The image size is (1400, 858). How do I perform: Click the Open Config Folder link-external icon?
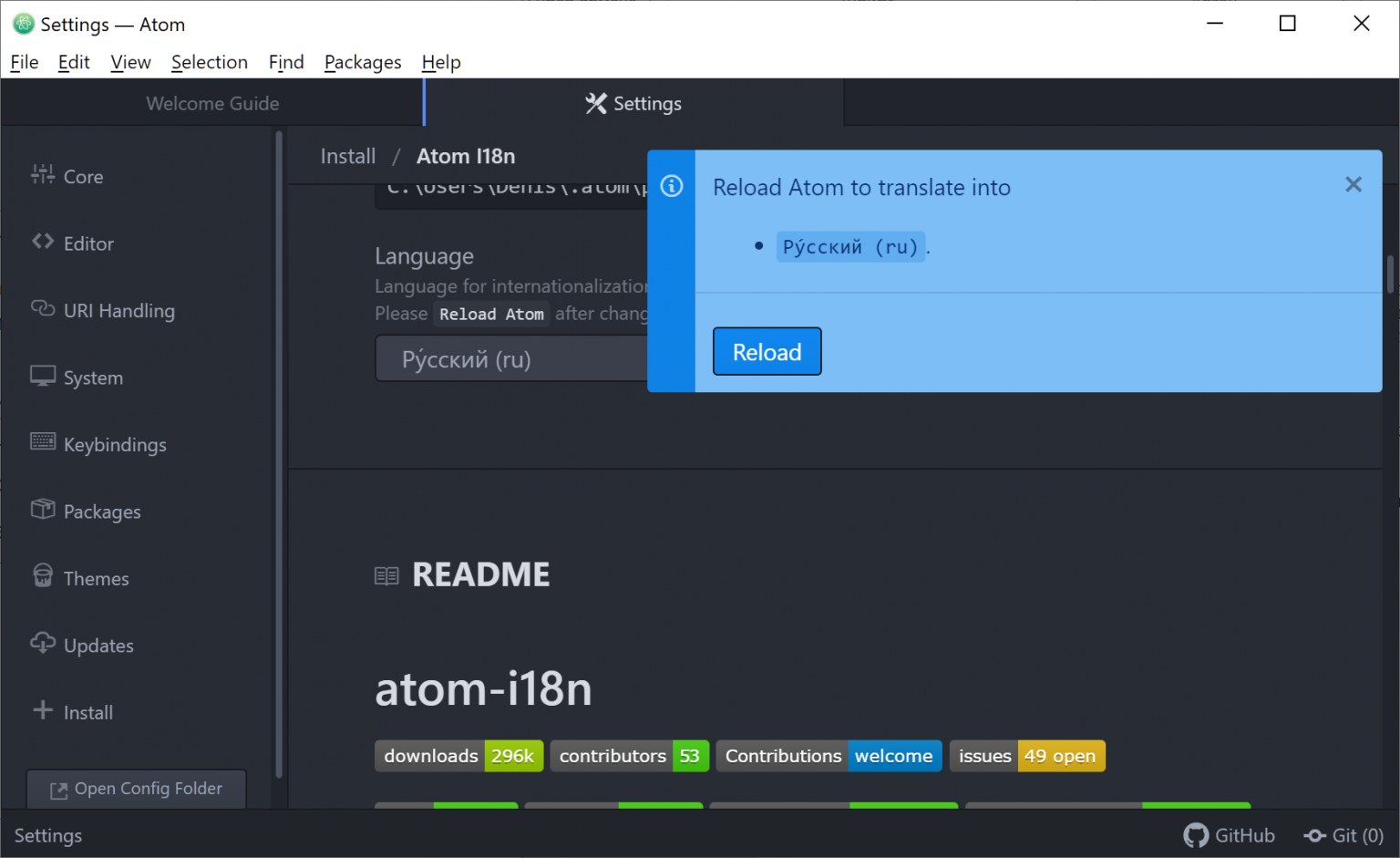pyautogui.click(x=58, y=791)
